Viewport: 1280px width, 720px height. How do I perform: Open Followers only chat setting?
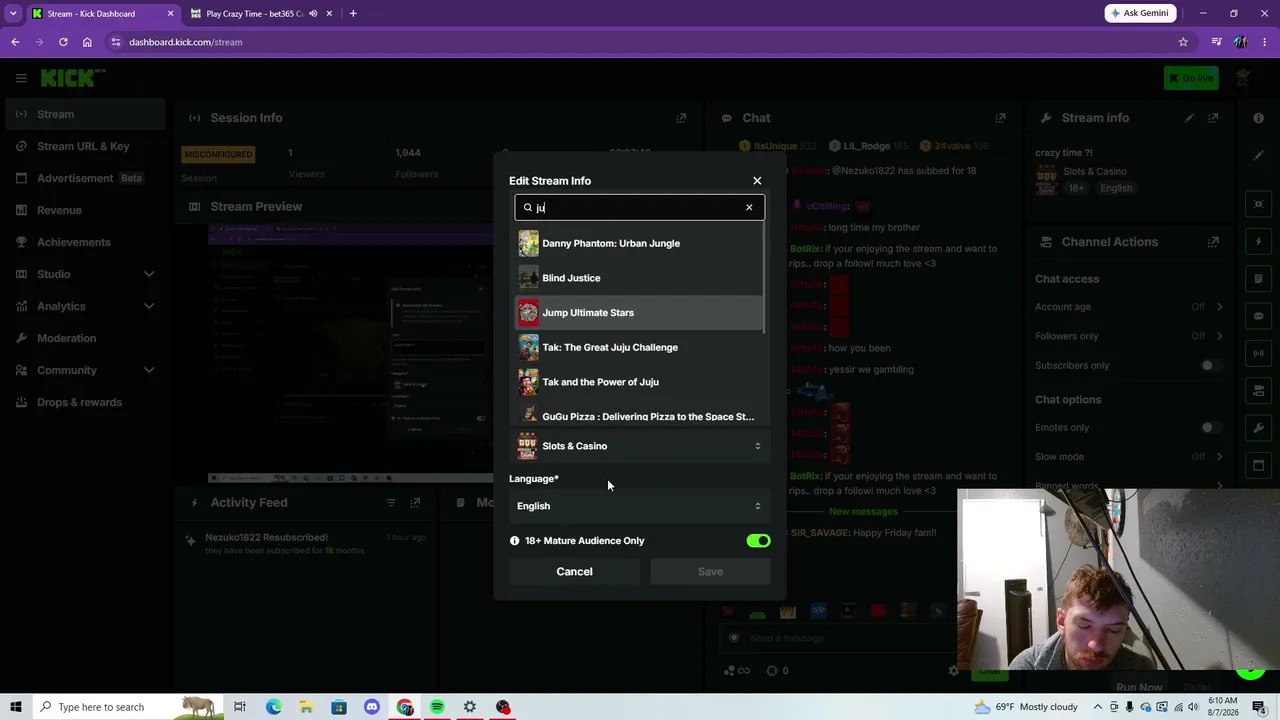pyautogui.click(x=1129, y=336)
